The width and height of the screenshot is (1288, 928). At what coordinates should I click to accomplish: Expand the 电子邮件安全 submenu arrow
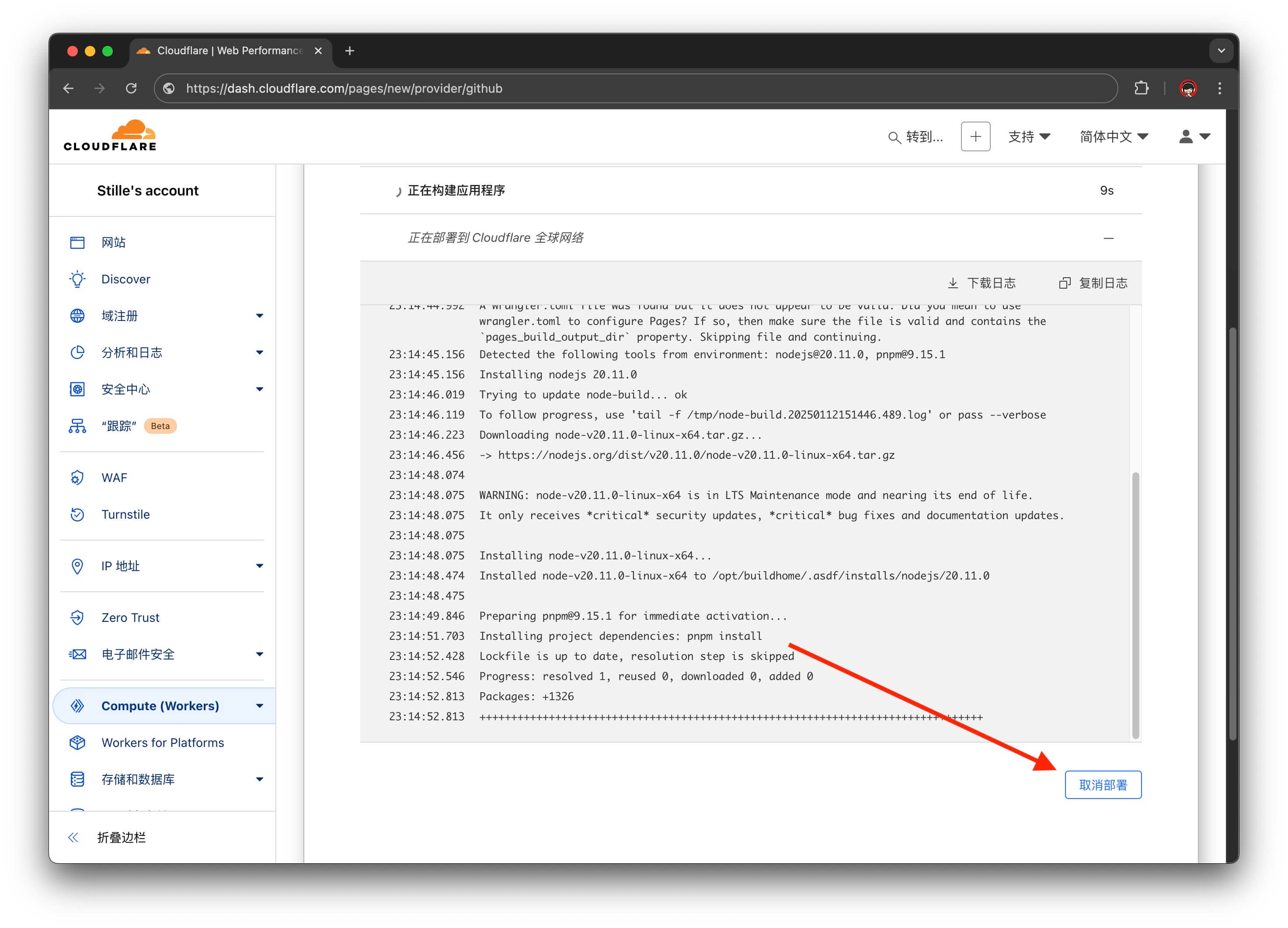click(260, 654)
